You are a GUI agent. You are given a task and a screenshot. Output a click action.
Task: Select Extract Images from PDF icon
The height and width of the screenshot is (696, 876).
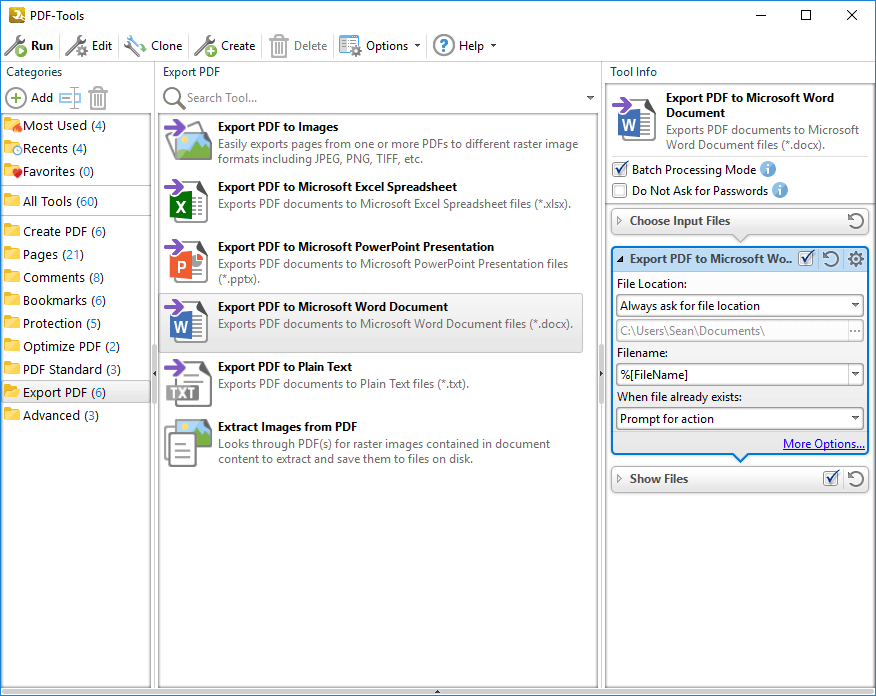(x=188, y=442)
